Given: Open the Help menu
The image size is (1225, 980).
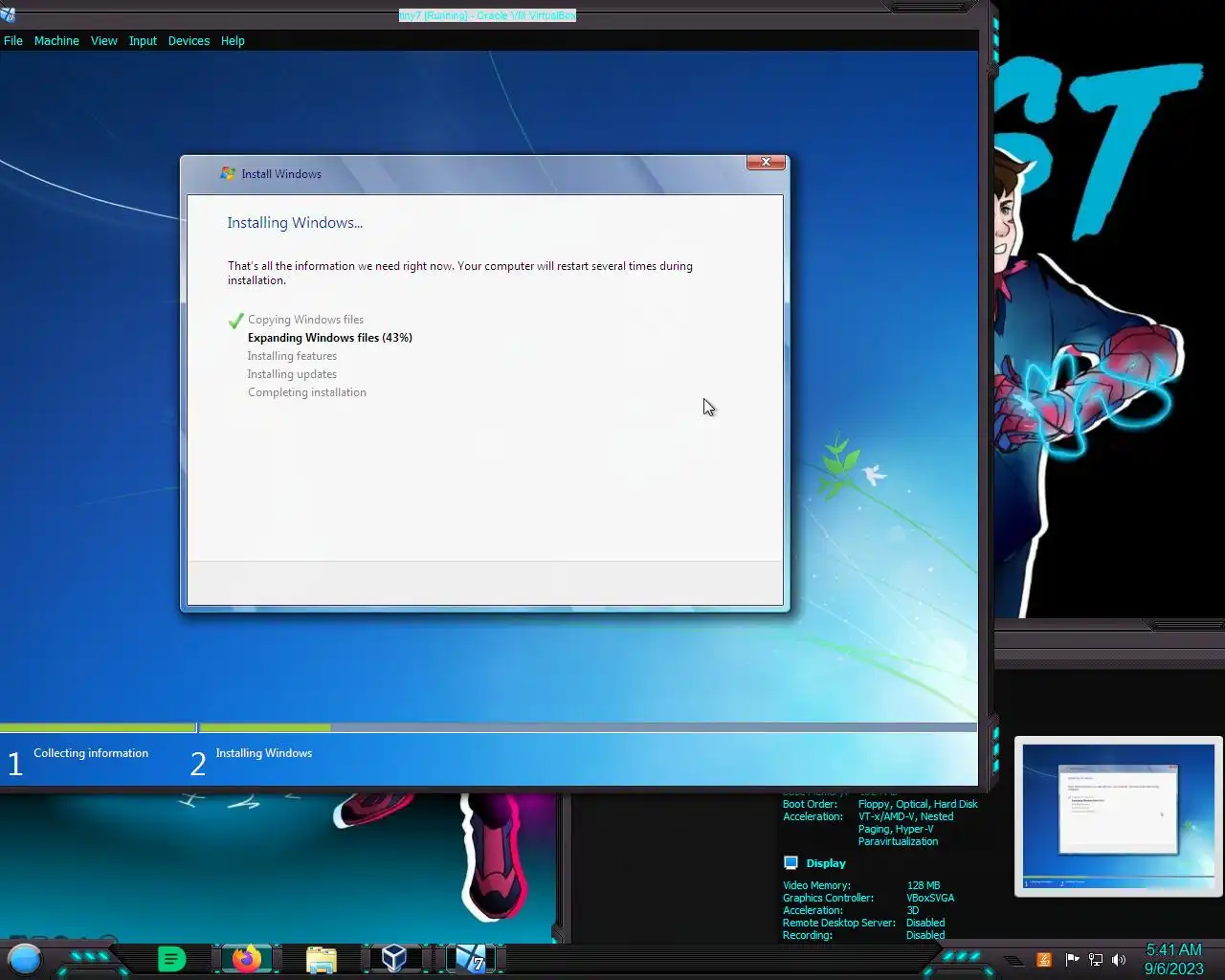Looking at the screenshot, I should click(233, 41).
